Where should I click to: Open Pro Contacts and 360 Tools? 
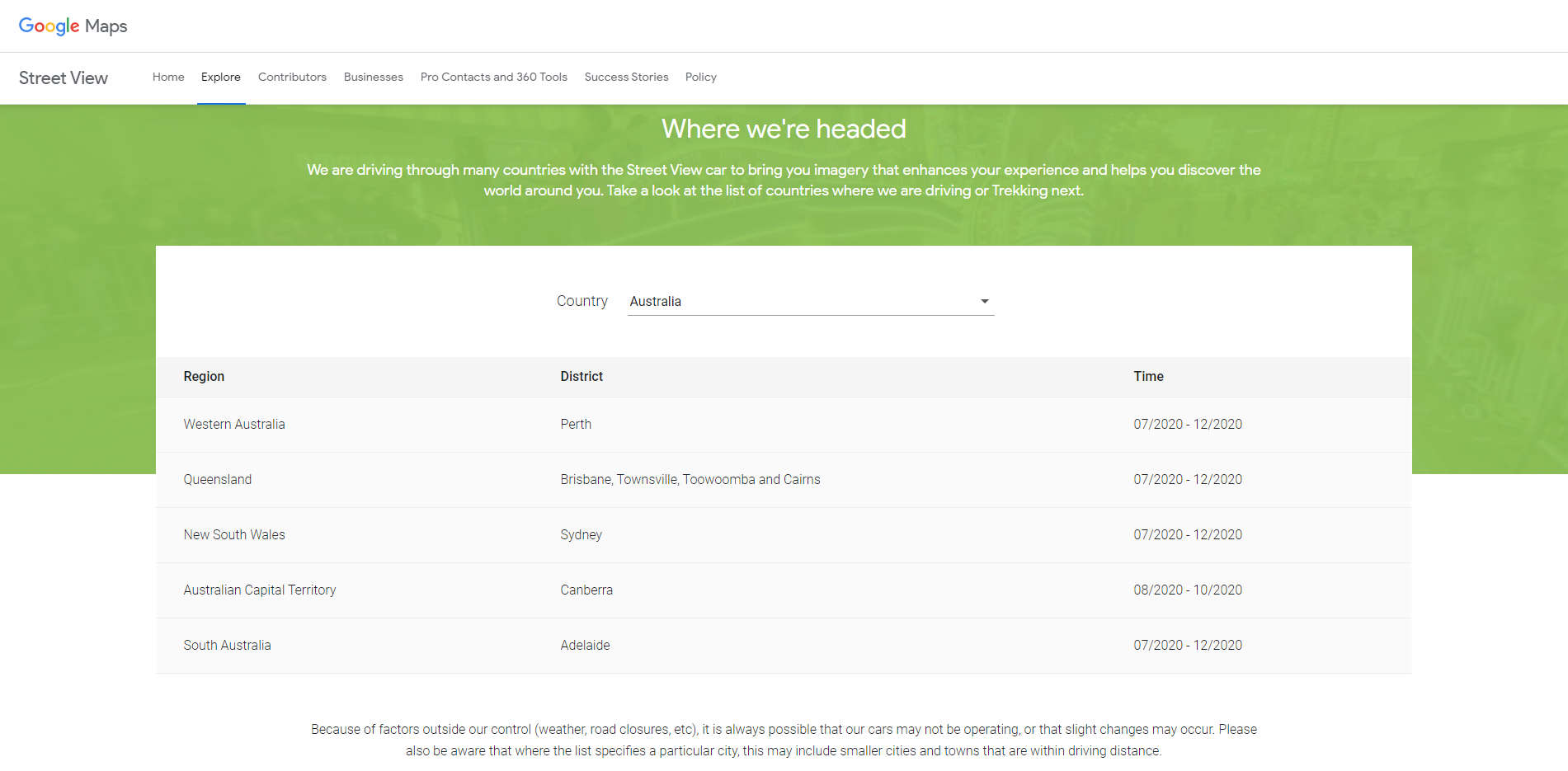(494, 77)
